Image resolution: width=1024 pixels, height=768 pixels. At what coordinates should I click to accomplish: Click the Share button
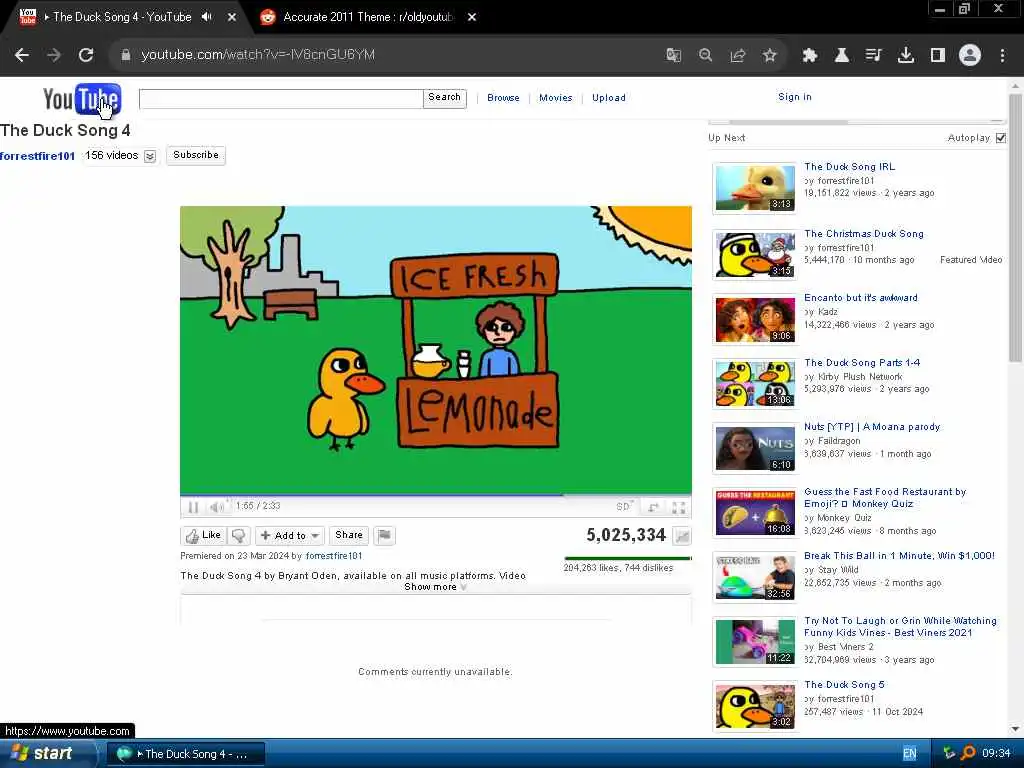click(349, 536)
